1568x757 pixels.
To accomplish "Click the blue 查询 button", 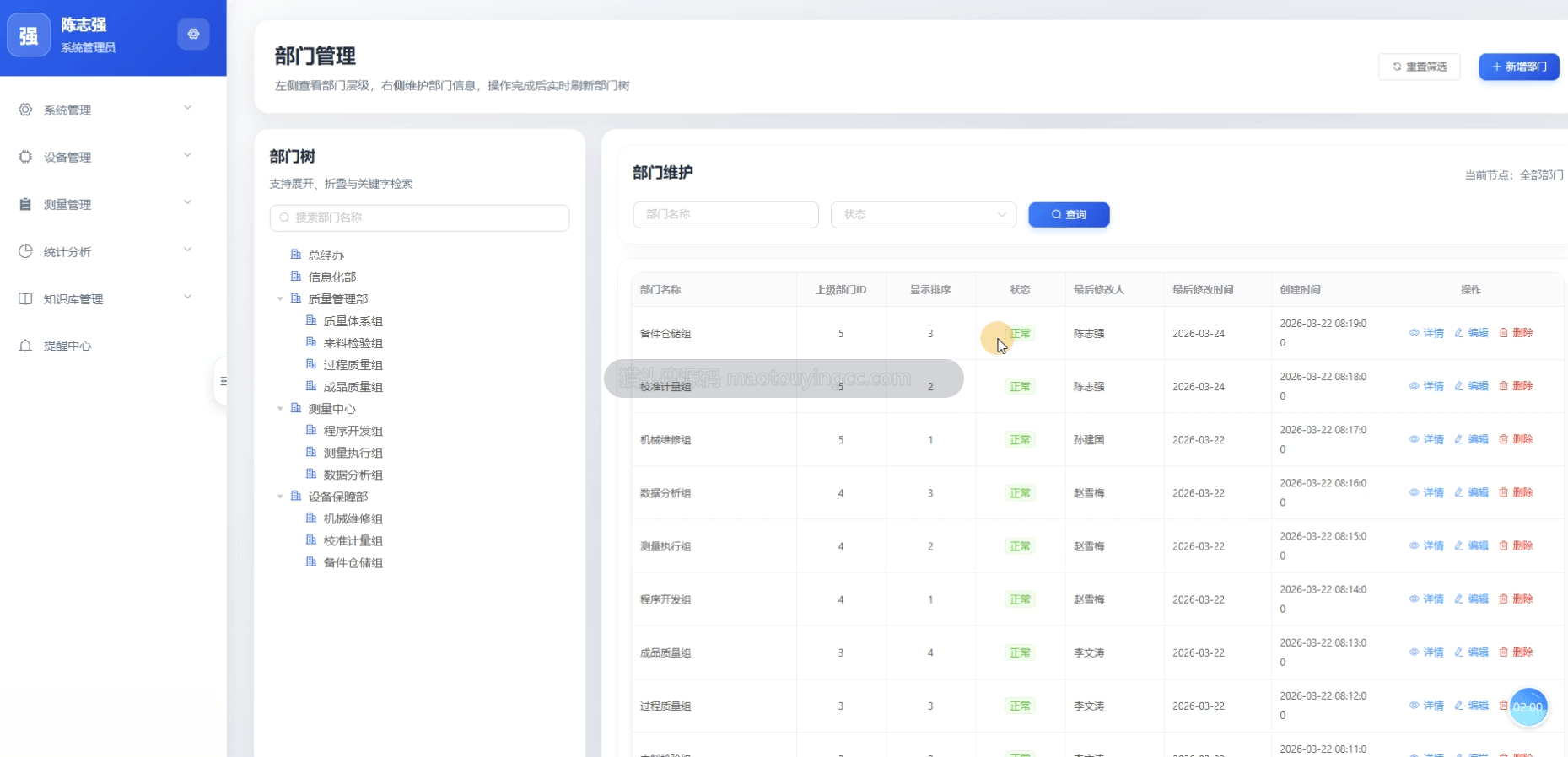I will pyautogui.click(x=1069, y=214).
